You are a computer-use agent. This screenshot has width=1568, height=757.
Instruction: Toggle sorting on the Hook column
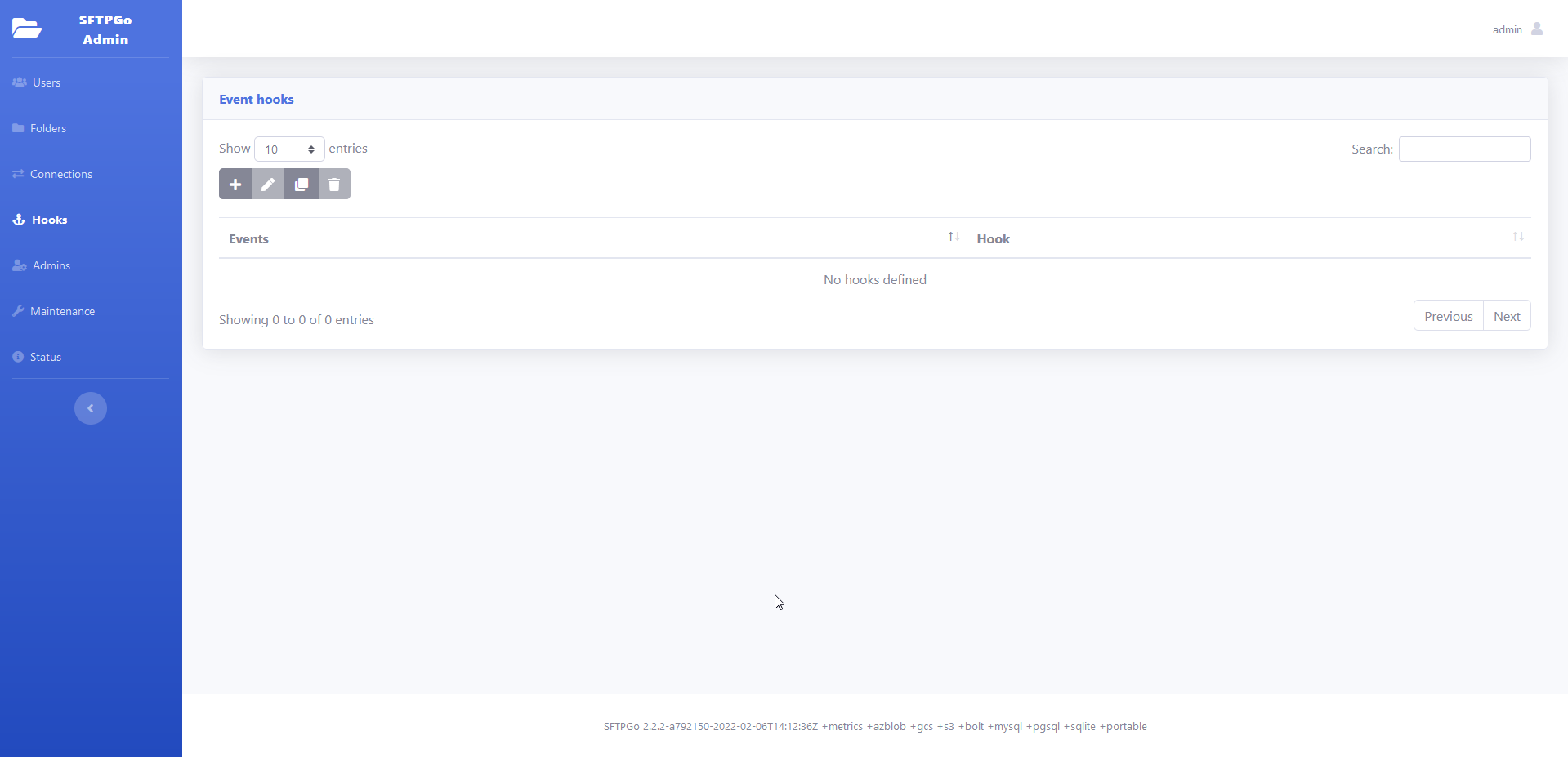[1518, 237]
